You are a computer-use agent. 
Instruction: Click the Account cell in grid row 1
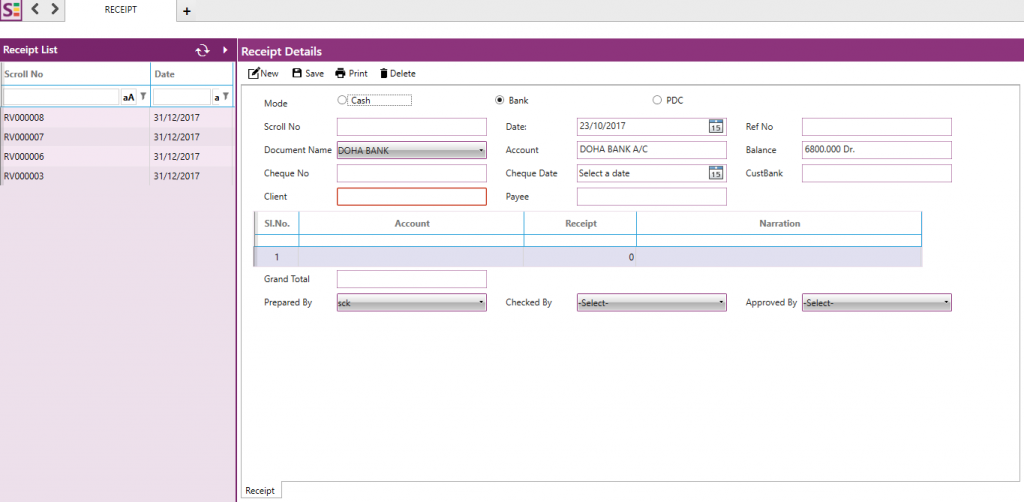pos(411,257)
